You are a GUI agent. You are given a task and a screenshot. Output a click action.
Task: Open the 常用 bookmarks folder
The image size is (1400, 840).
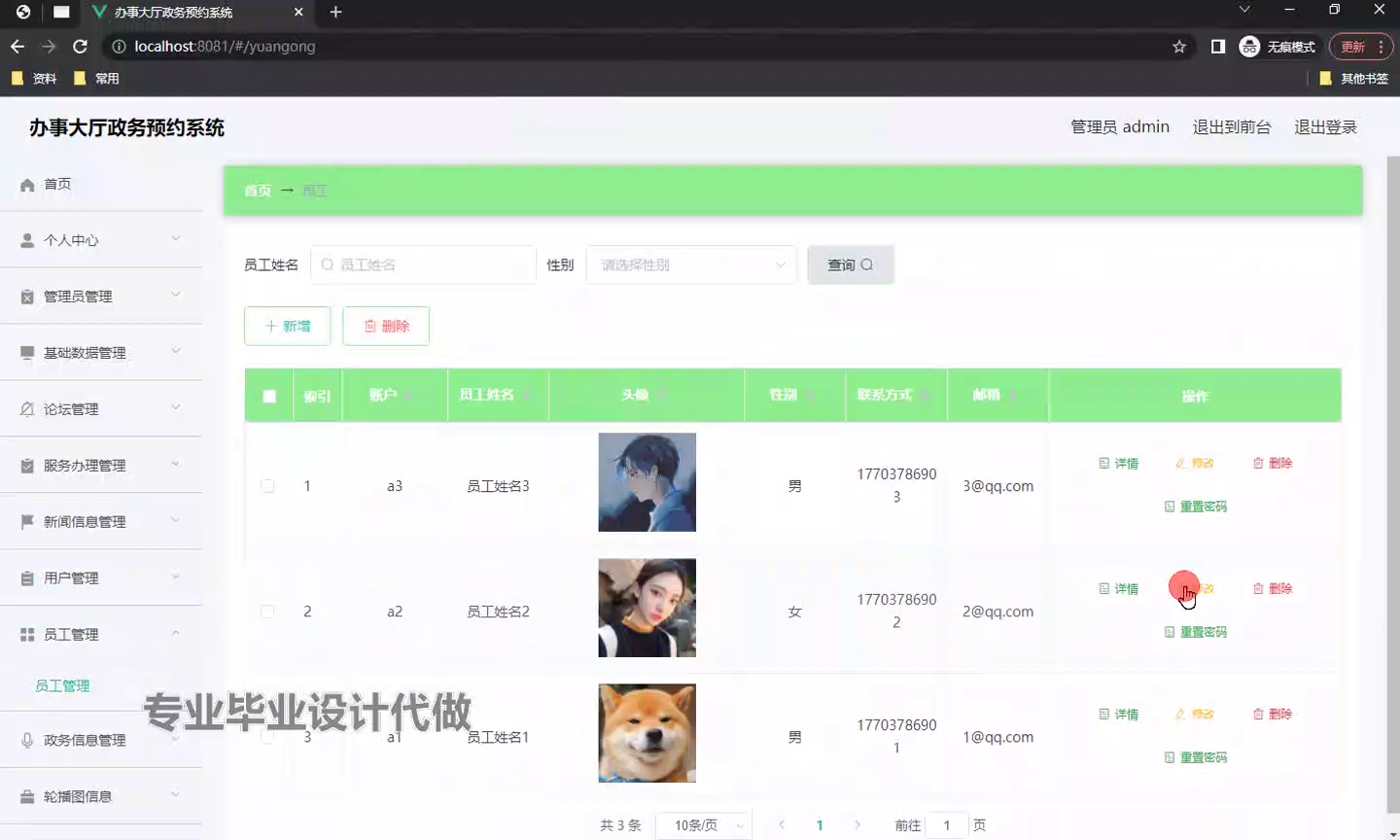(x=96, y=79)
